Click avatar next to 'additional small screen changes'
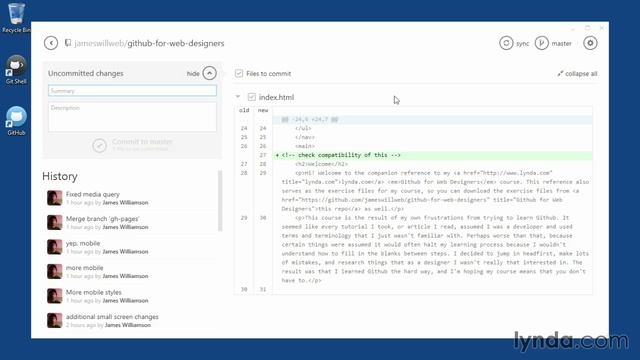Screen dimensions: 640x360 pos(54,320)
